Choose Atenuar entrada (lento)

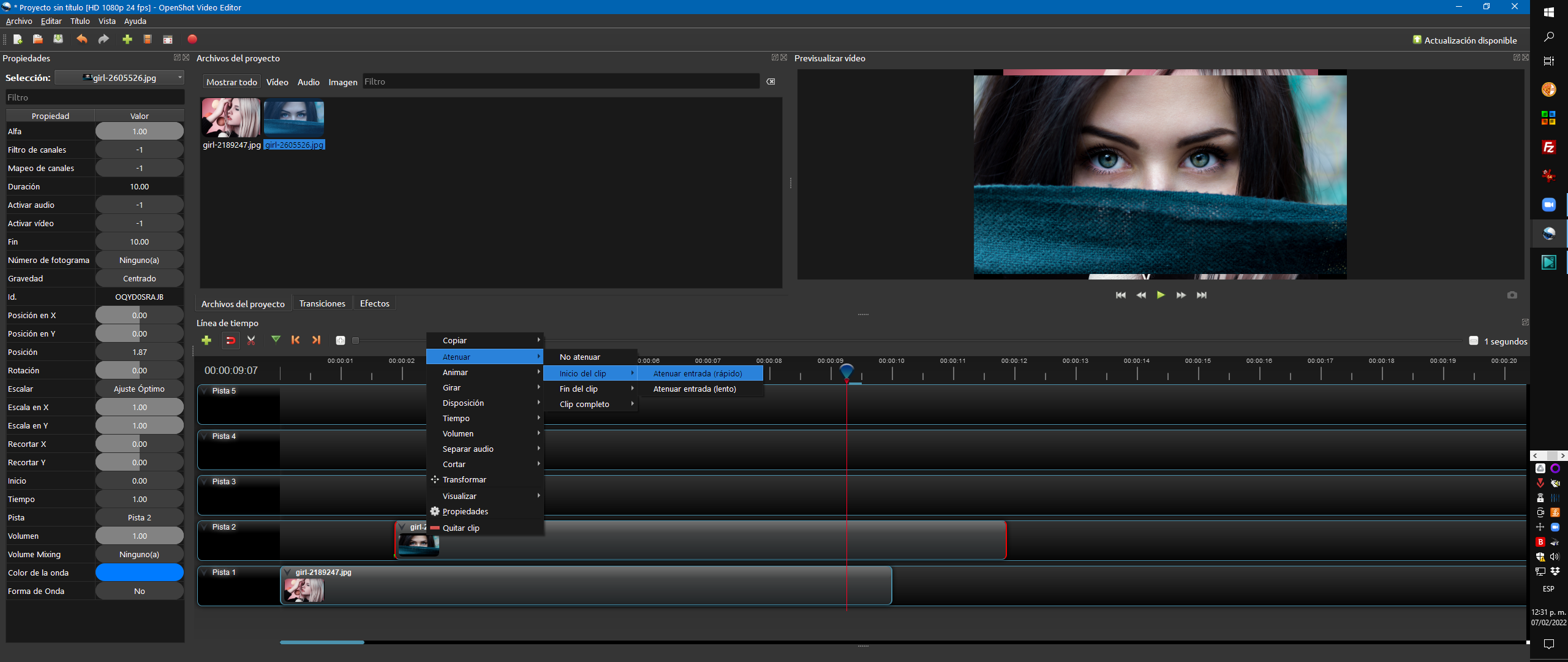point(700,389)
